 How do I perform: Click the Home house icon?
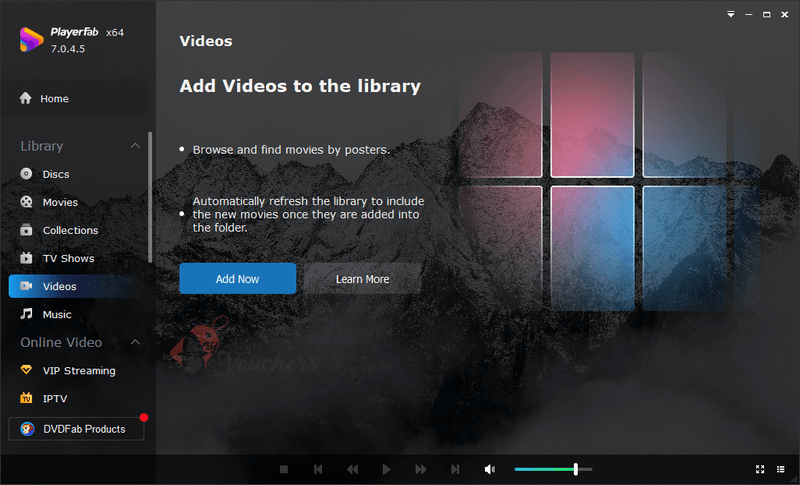(26, 98)
